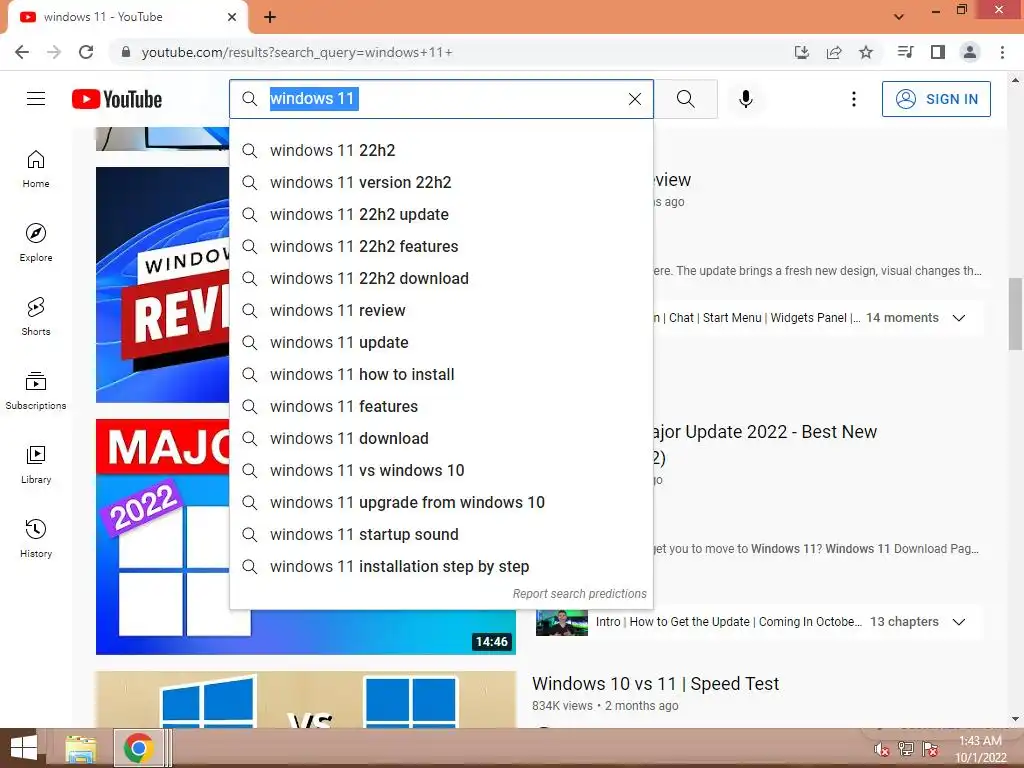Click the install app icon in address bar
The height and width of the screenshot is (768, 1024).
point(802,52)
